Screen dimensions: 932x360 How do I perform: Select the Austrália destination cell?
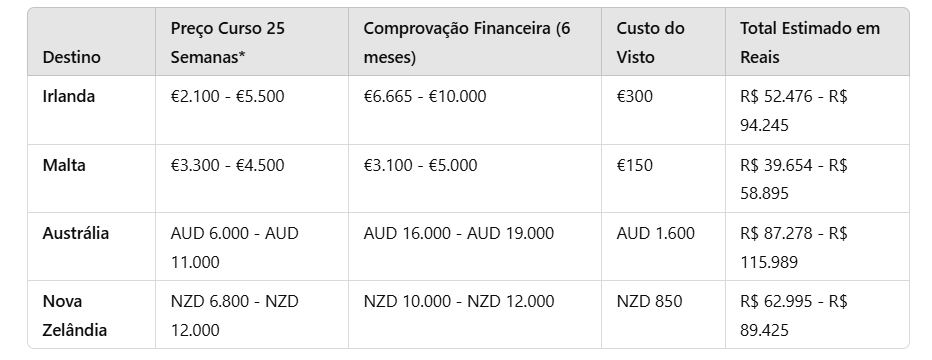(x=75, y=233)
